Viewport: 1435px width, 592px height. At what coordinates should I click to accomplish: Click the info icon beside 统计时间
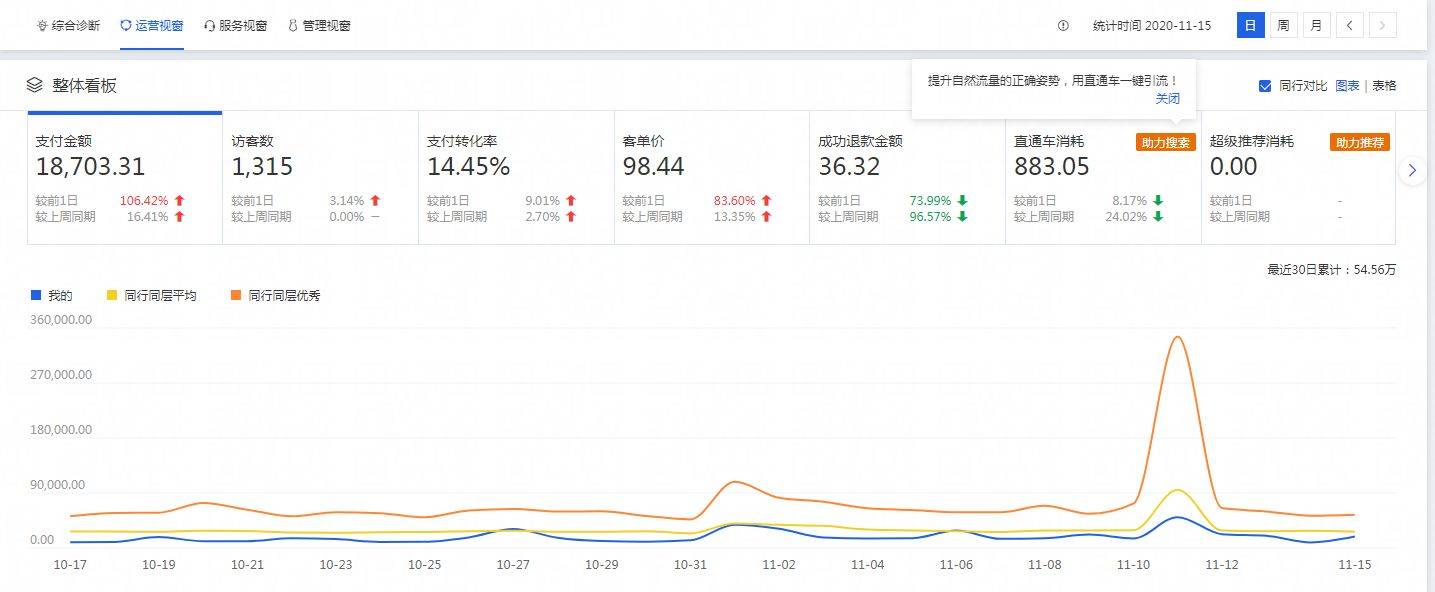[1063, 26]
